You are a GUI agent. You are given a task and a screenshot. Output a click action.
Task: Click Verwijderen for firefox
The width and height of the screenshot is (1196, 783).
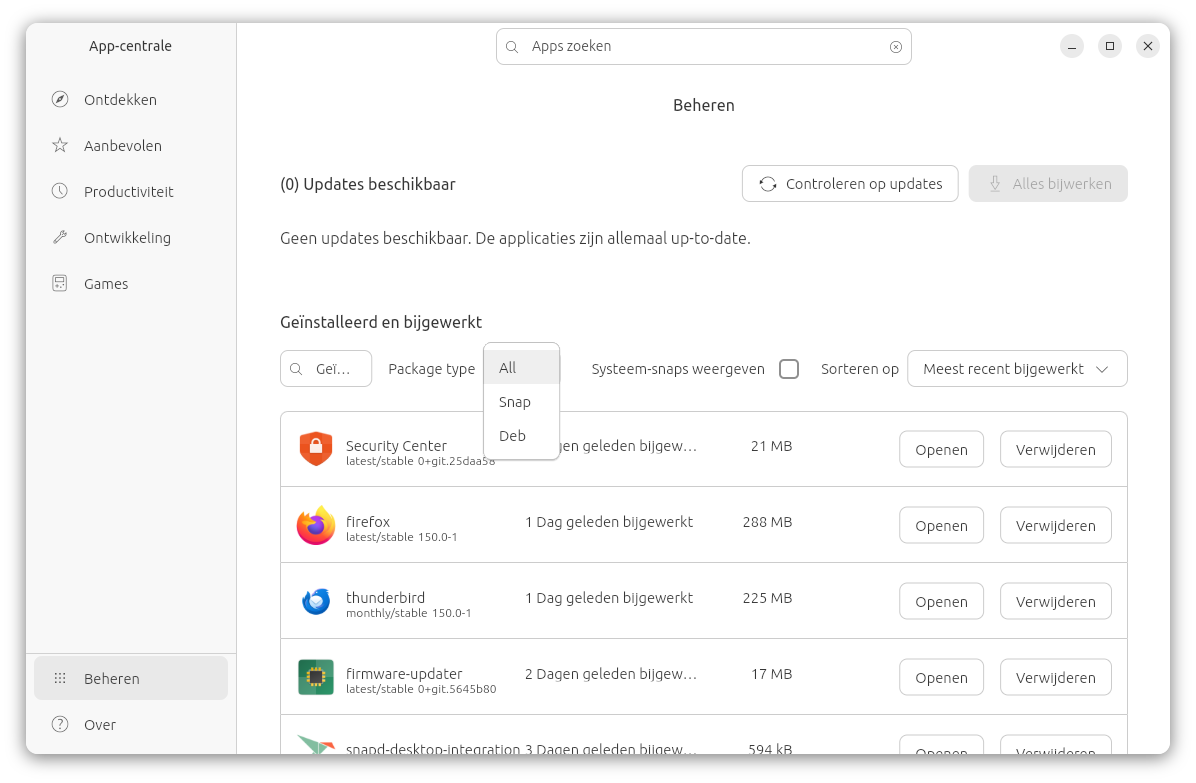1055,526
